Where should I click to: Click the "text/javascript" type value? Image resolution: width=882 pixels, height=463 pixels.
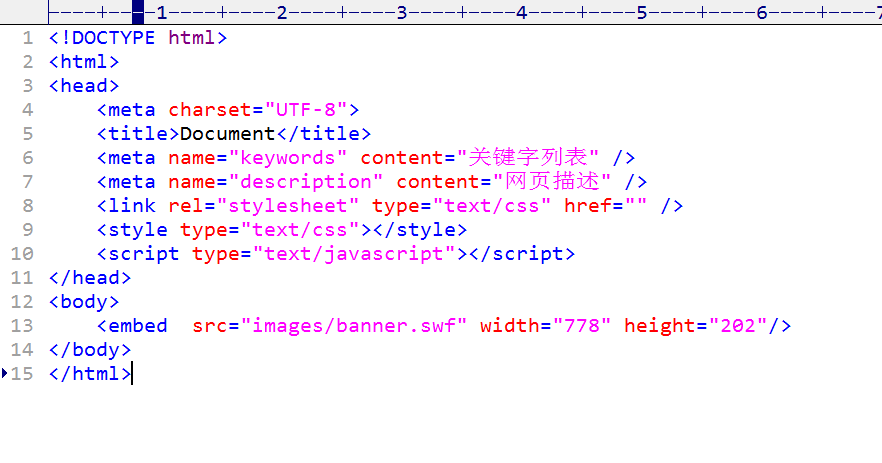tap(354, 254)
